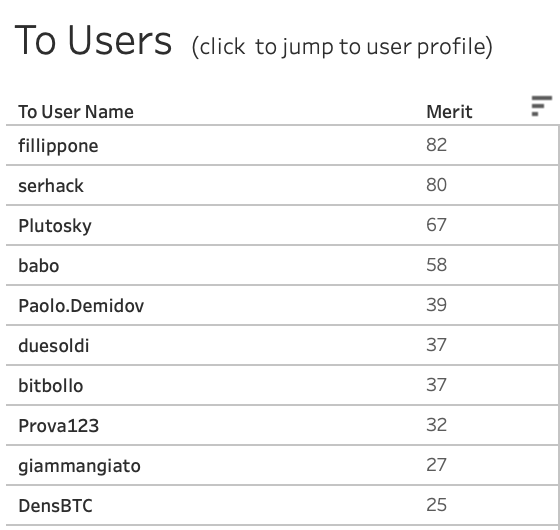Click the babo user name
Screen dimensions: 560x530
point(39,266)
